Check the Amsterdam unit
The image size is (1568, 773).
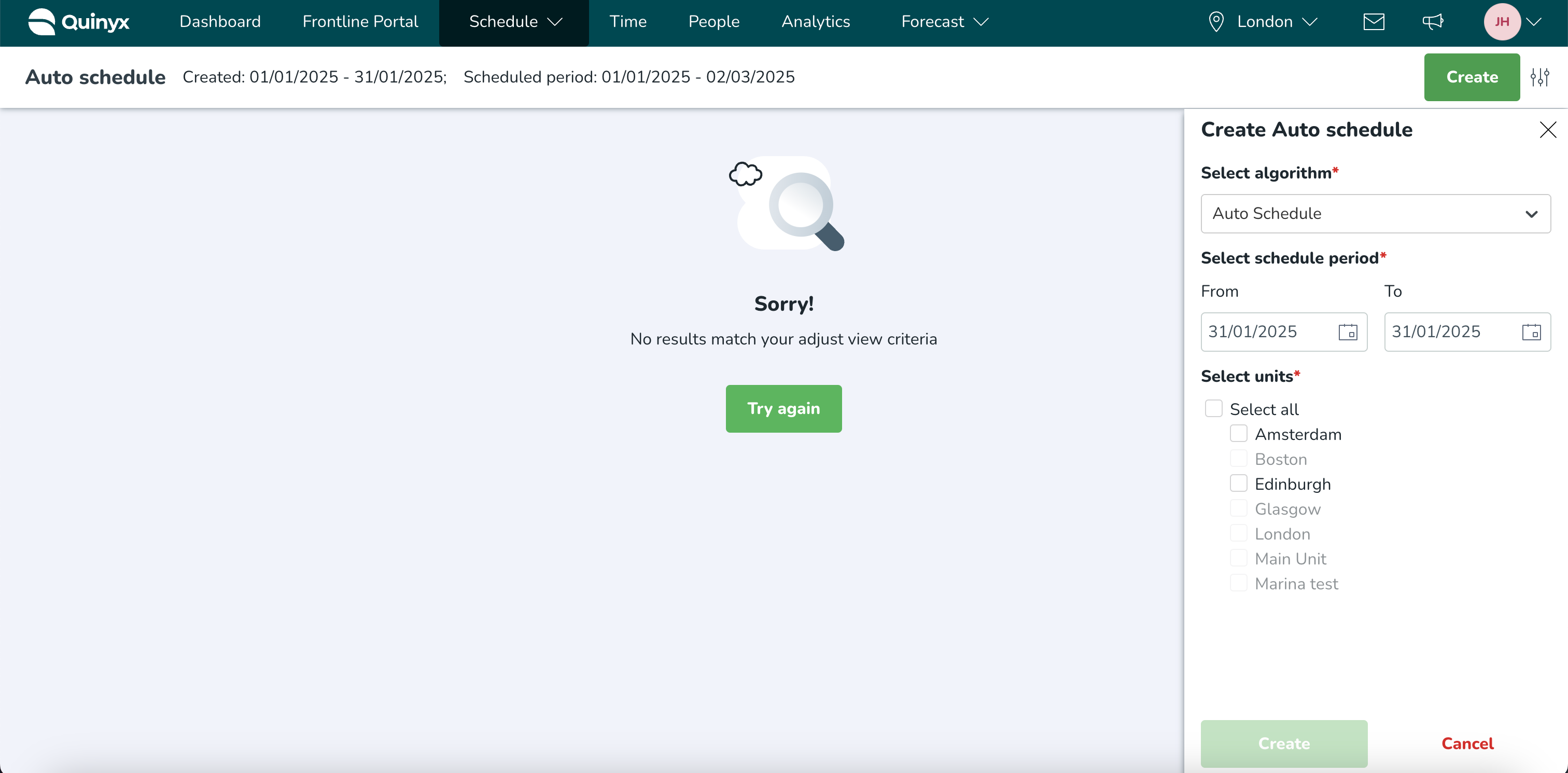[x=1239, y=434]
